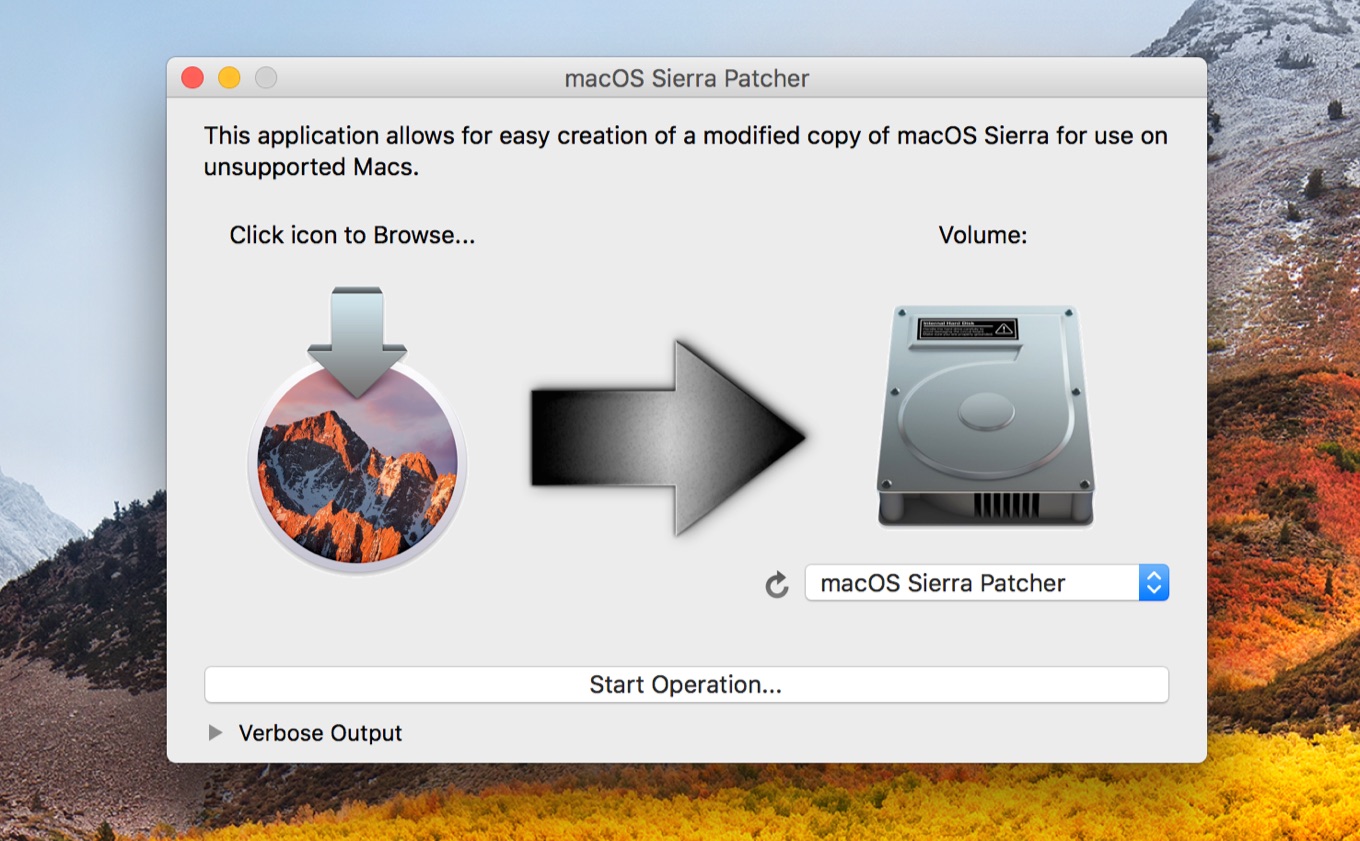Open the macOS Sierra Patcher volume dropdown
The width and height of the screenshot is (1360, 841).
971,583
